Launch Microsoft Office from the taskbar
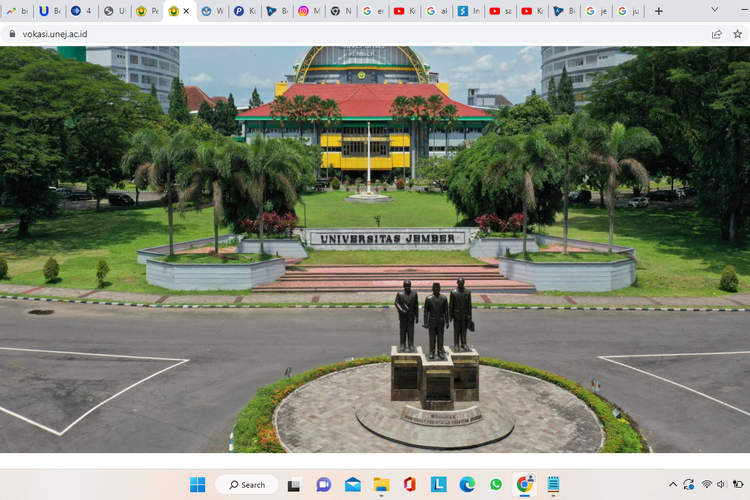Screen dimensions: 750x500 tap(410, 485)
